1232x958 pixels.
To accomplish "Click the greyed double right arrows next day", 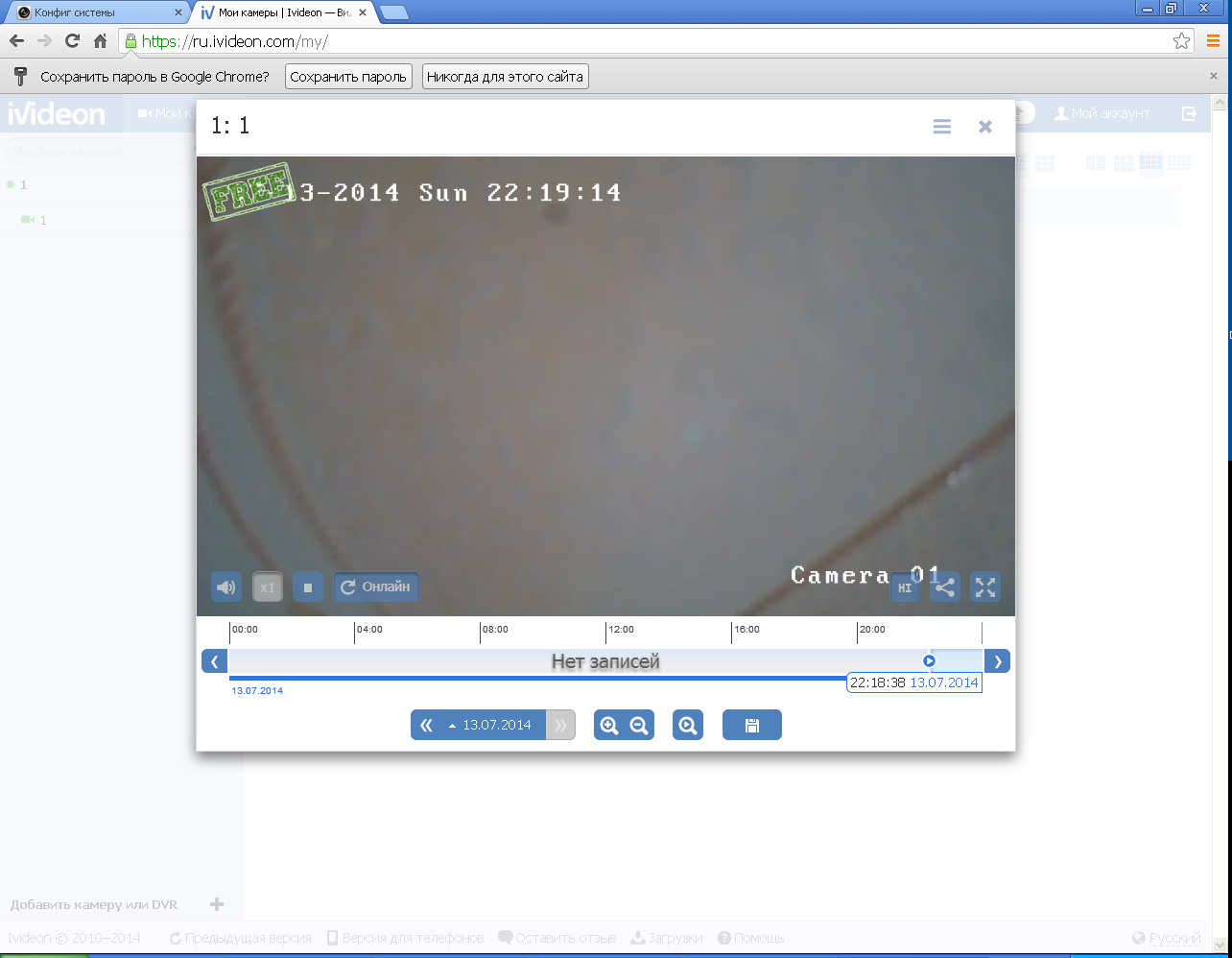I will click(x=560, y=725).
